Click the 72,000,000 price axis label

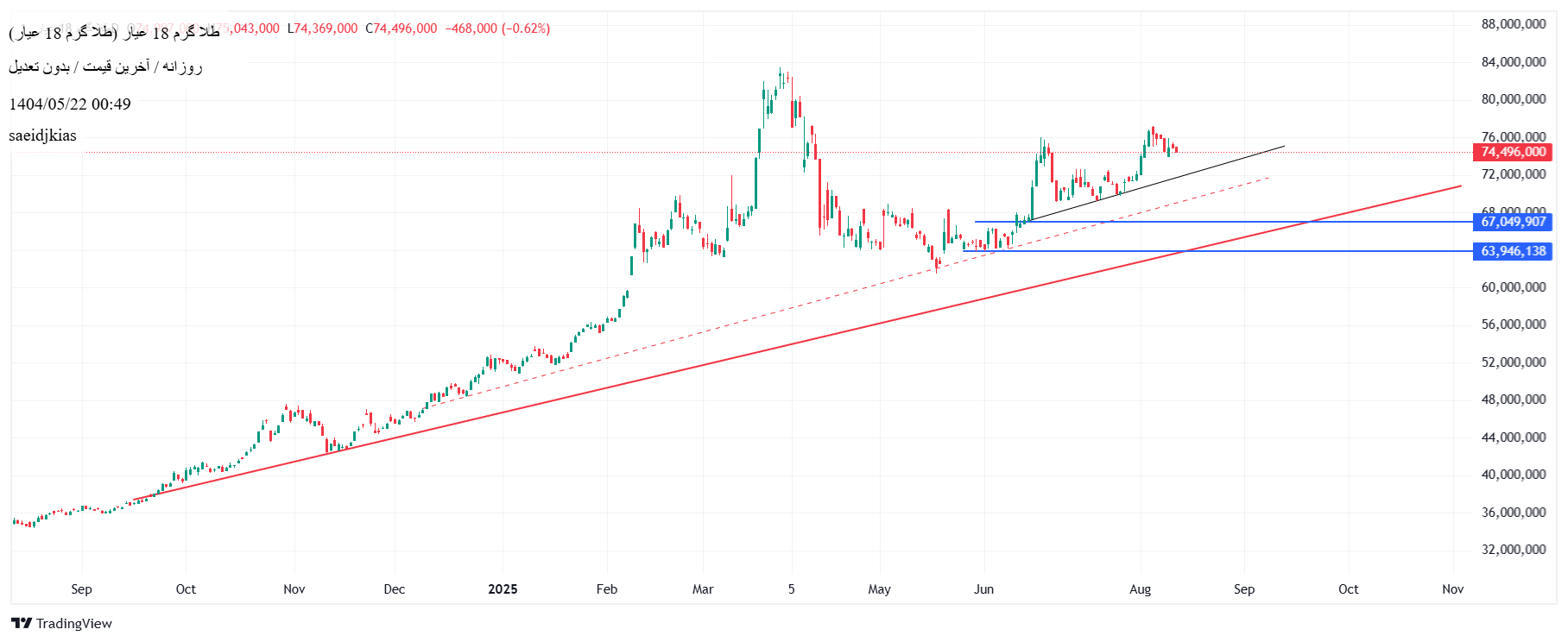(x=1514, y=174)
